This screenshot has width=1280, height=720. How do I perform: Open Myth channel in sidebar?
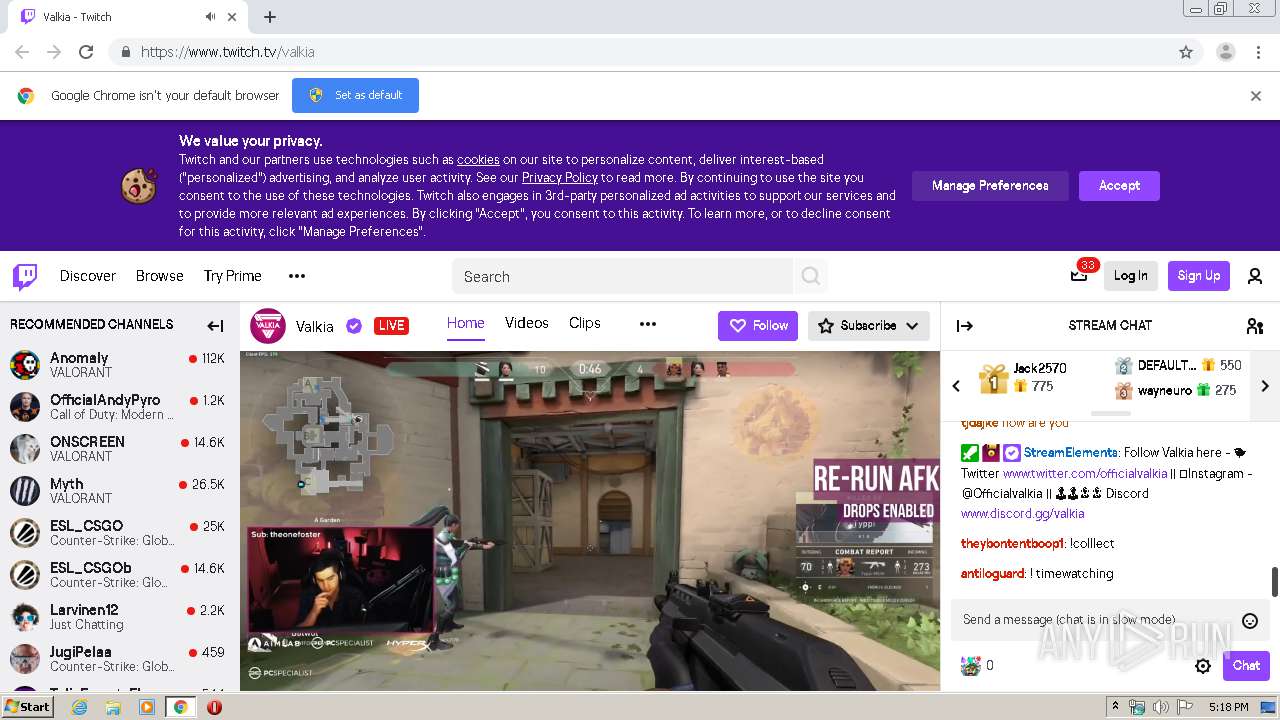[119, 491]
